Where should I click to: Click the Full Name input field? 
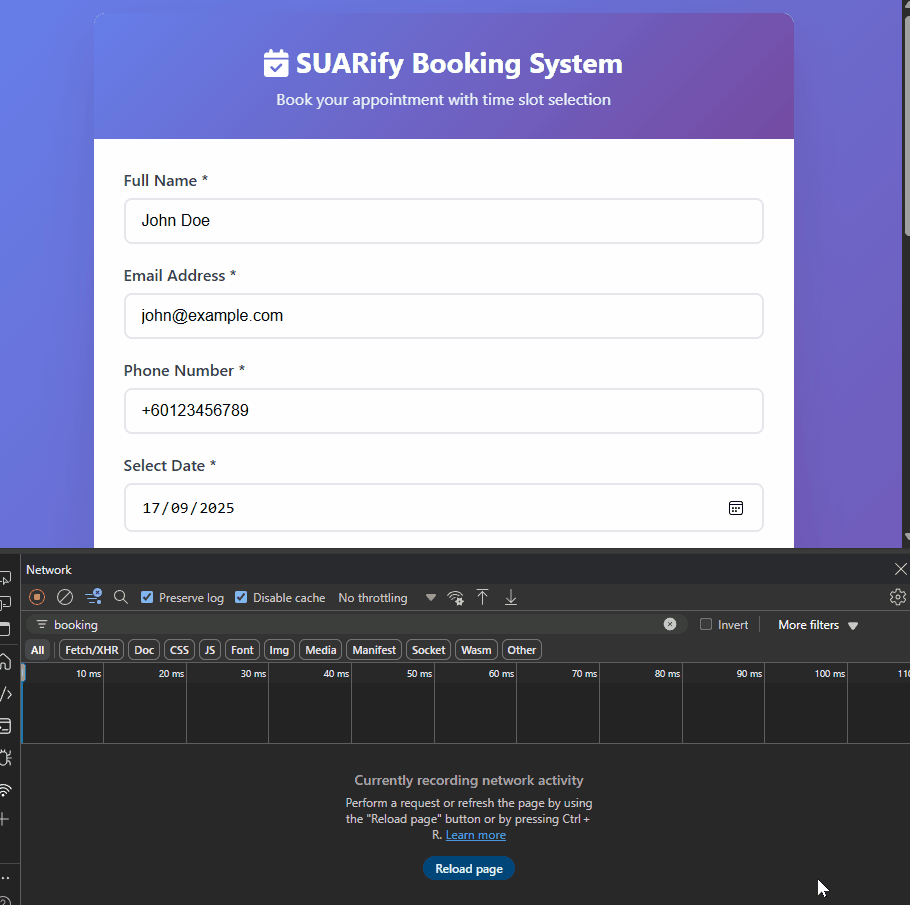pyautogui.click(x=443, y=221)
